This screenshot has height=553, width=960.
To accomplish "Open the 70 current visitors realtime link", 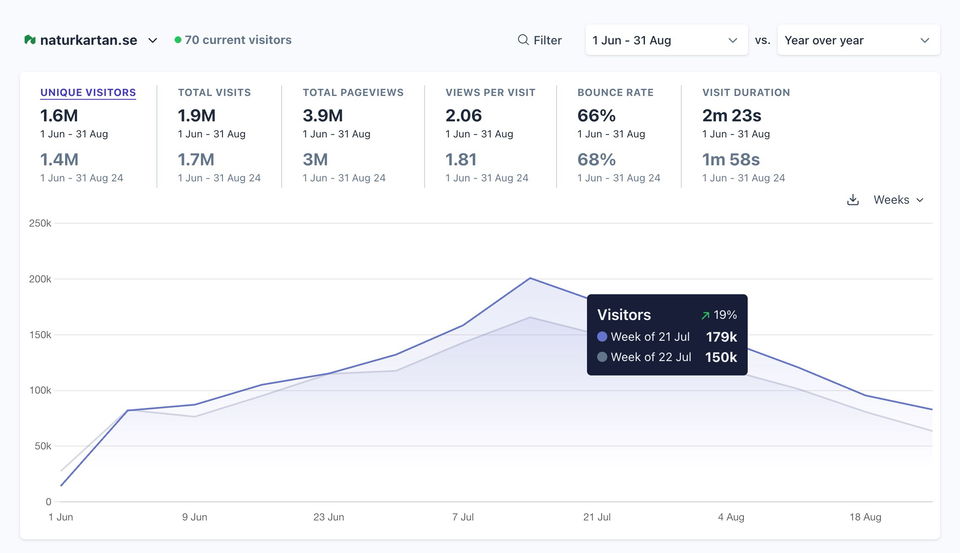I will (x=238, y=40).
